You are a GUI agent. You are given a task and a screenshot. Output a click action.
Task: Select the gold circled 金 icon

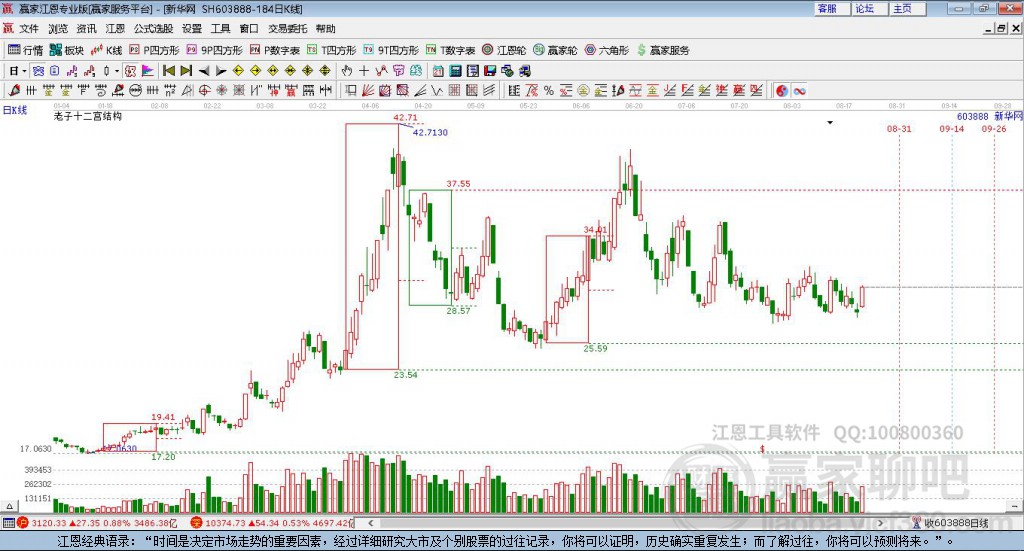(x=583, y=91)
